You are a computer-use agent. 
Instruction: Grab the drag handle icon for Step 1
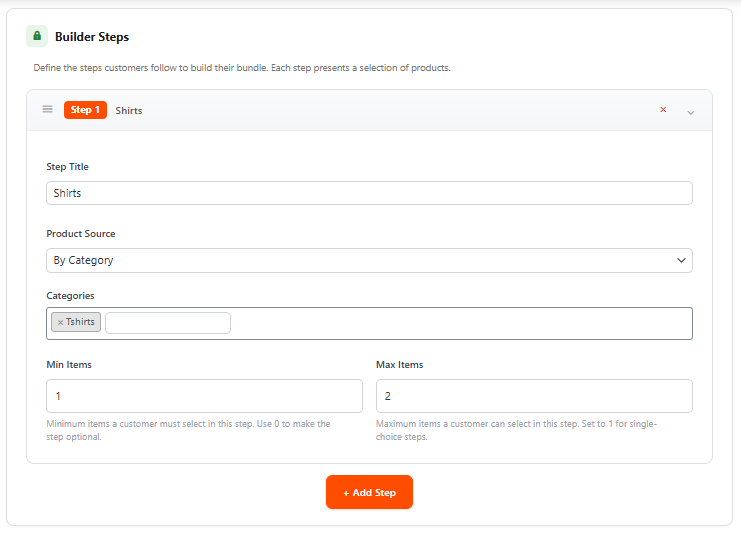click(47, 110)
